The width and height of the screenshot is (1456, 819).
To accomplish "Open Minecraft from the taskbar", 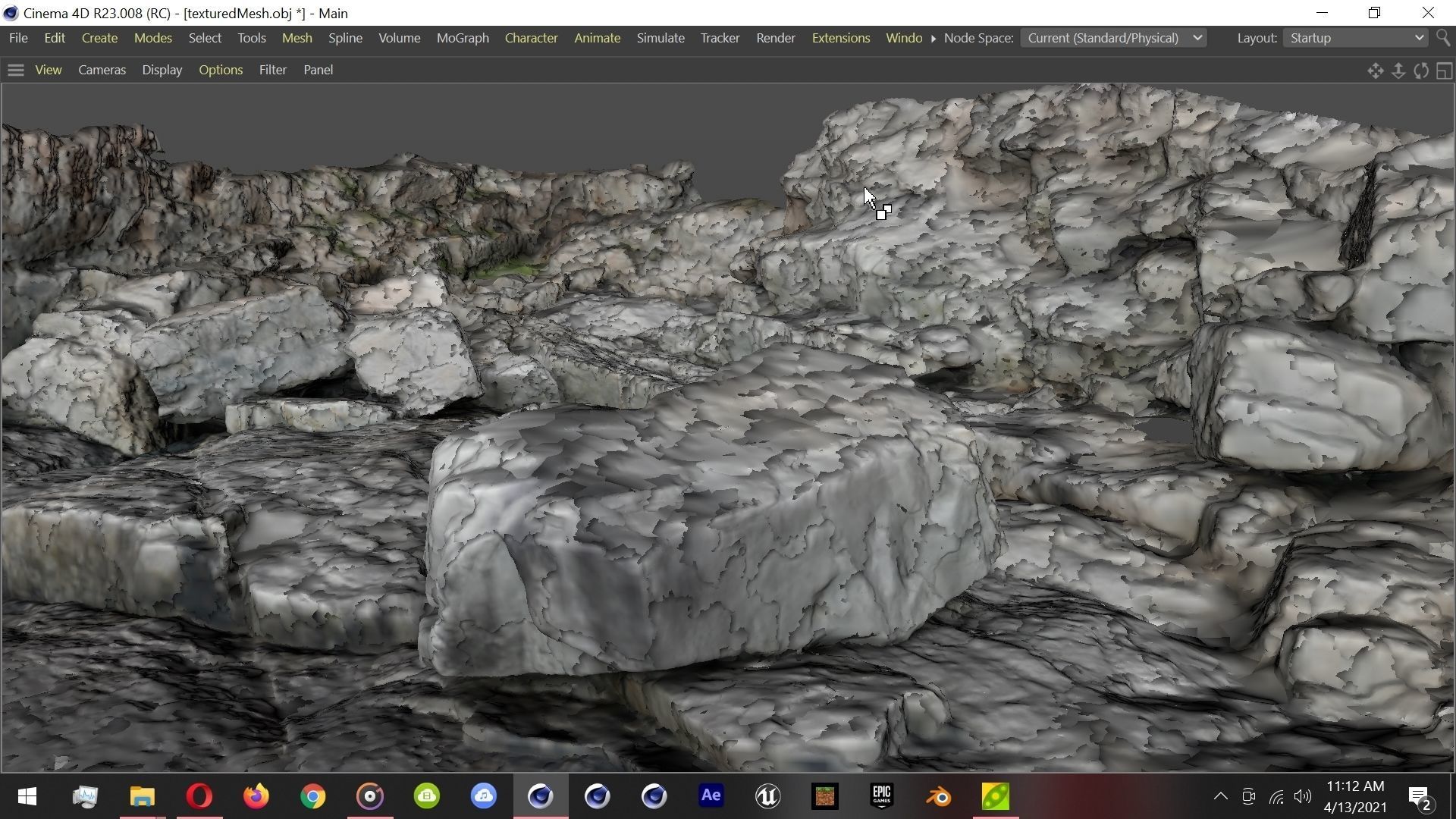I will pos(824,796).
